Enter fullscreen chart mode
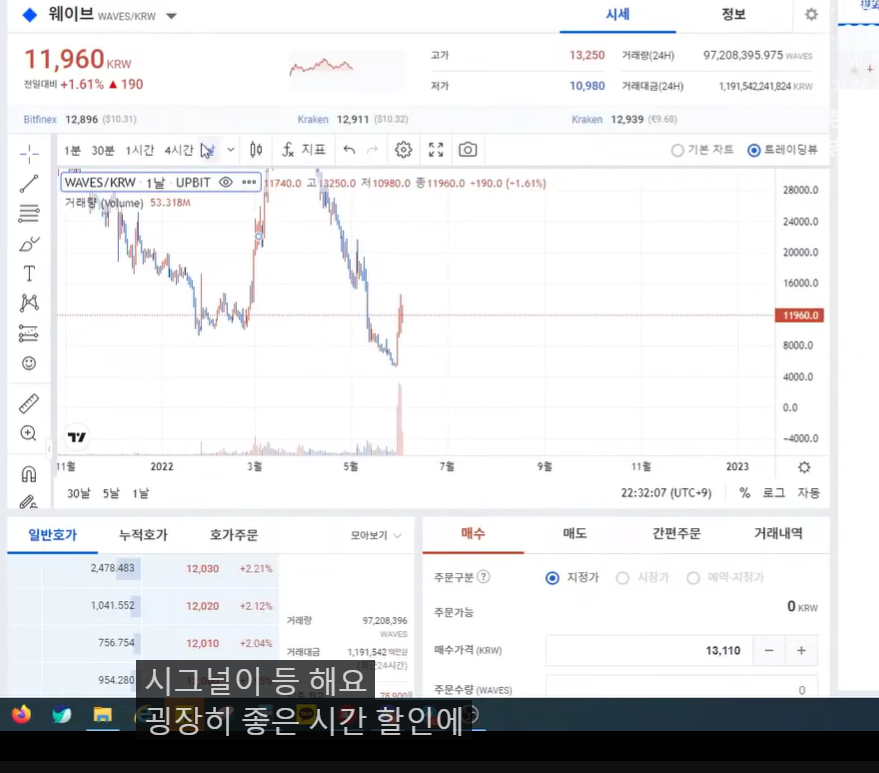This screenshot has height=773, width=879. (x=436, y=150)
